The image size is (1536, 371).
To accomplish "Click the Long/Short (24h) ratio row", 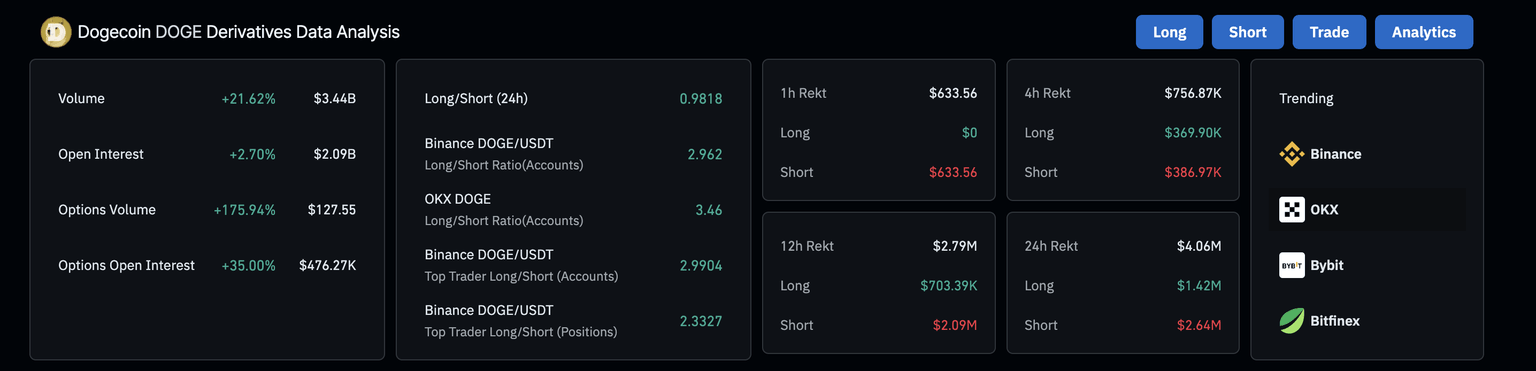I will tap(573, 99).
